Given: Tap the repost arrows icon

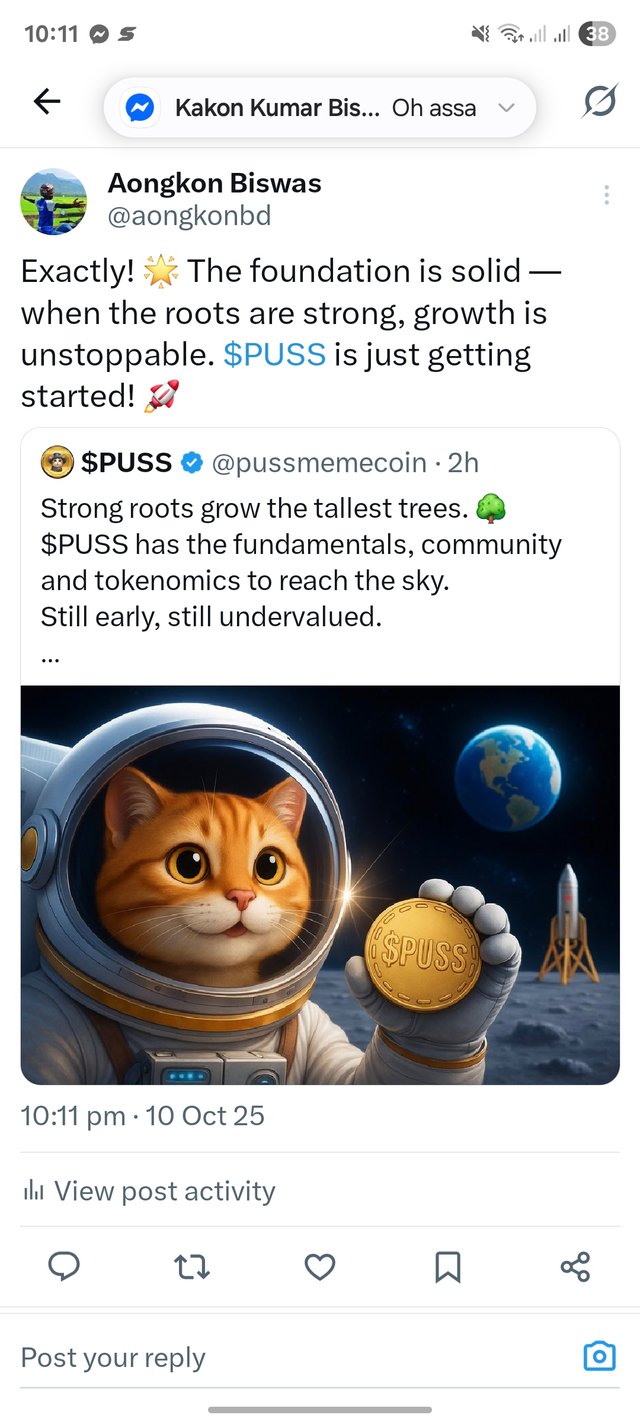Looking at the screenshot, I should (191, 1267).
